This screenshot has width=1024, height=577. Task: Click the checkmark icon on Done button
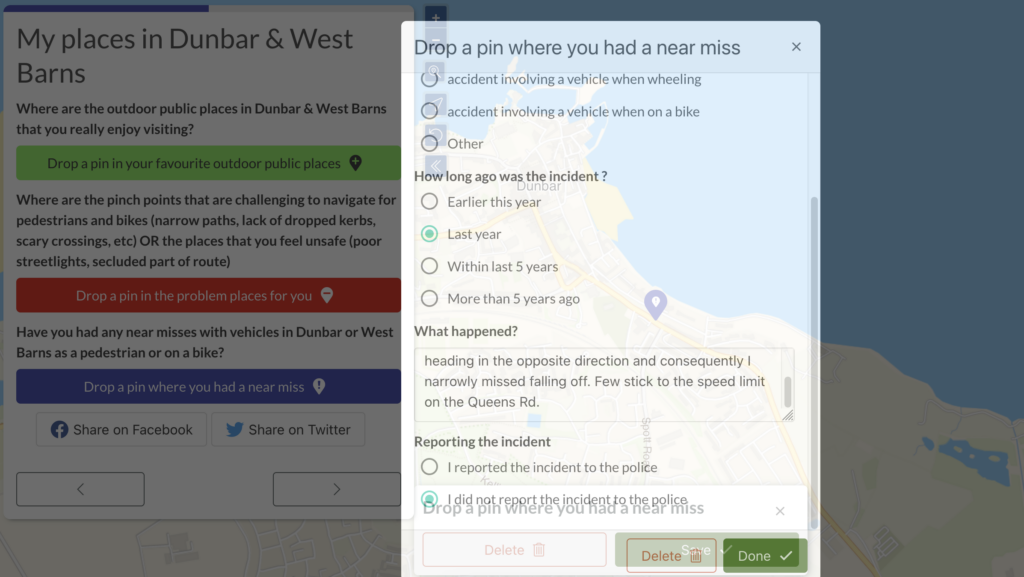coord(786,556)
